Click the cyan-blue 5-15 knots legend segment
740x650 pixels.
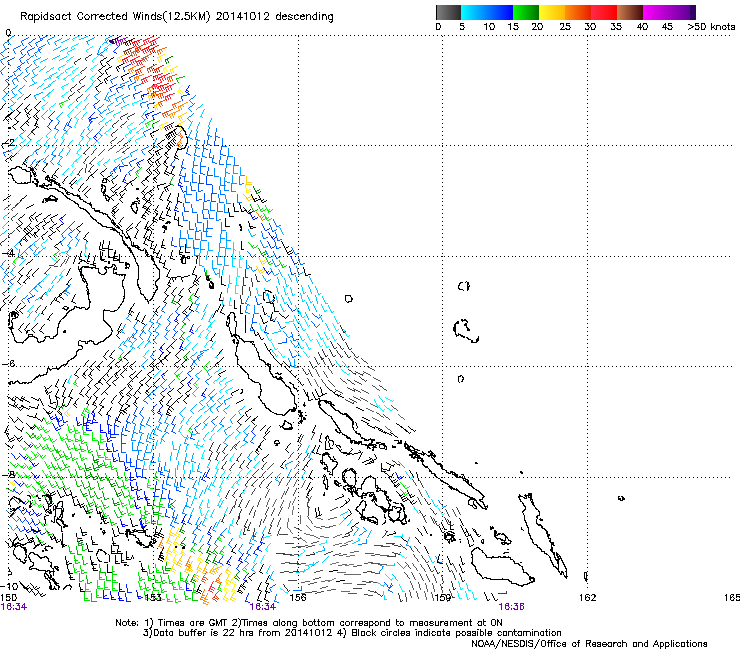coord(487,12)
